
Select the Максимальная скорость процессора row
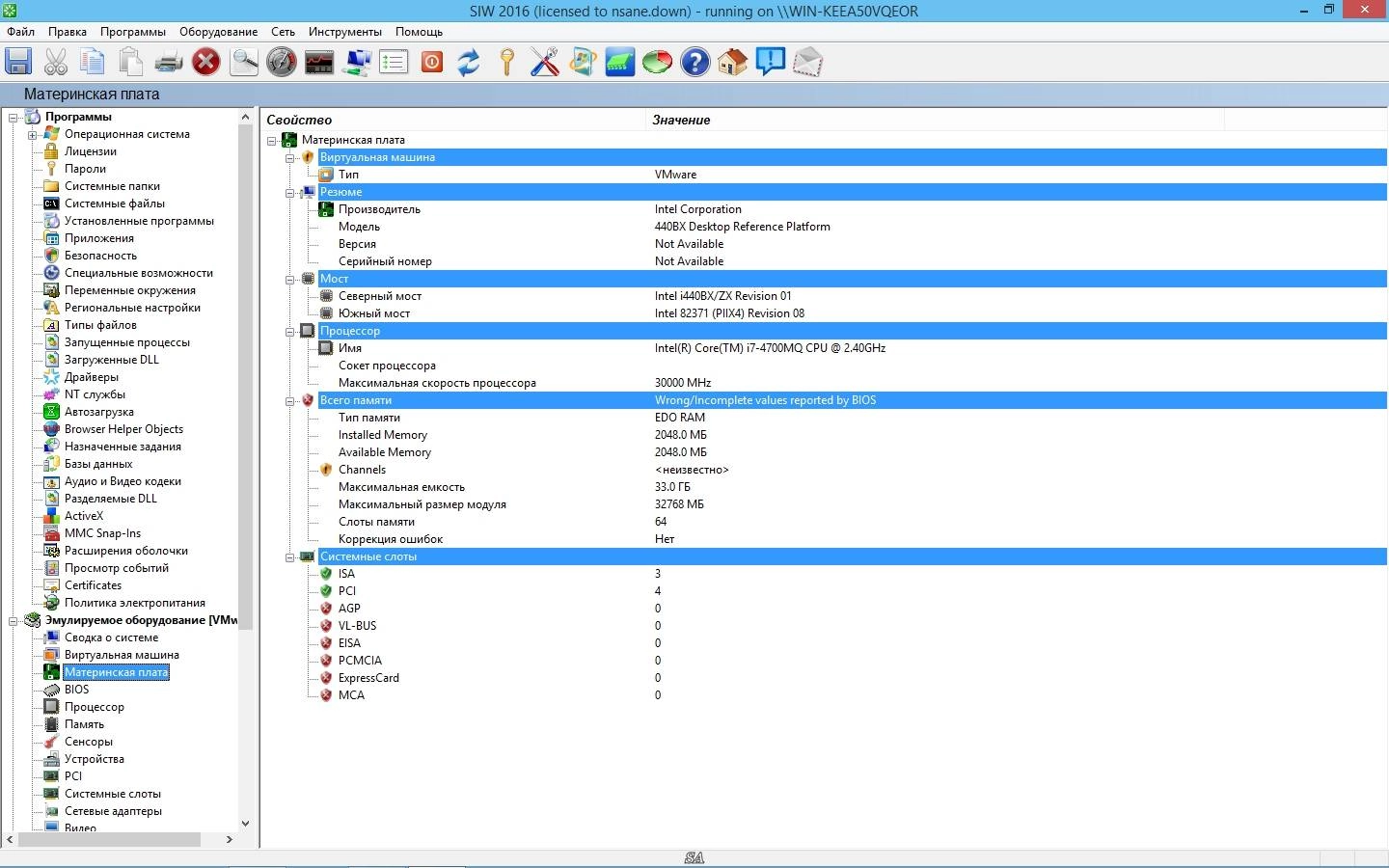(437, 383)
